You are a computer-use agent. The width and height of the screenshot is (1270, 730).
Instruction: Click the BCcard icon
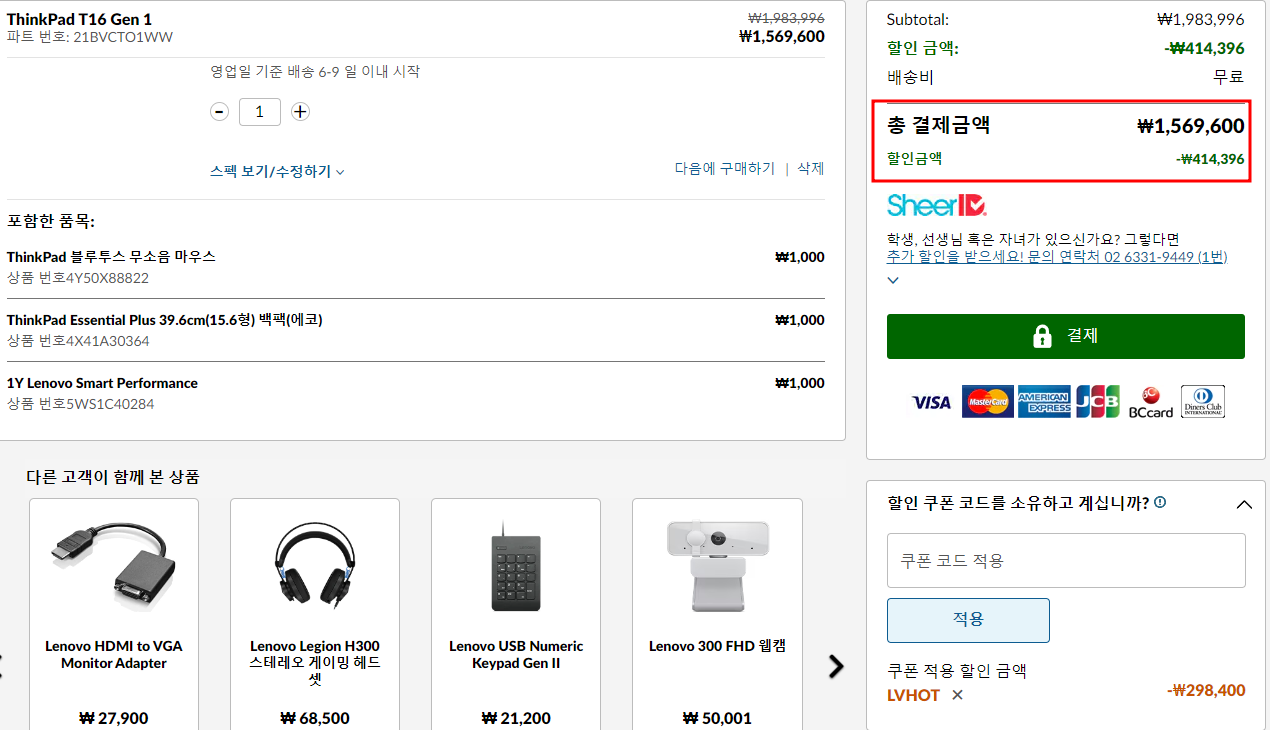click(x=1150, y=402)
